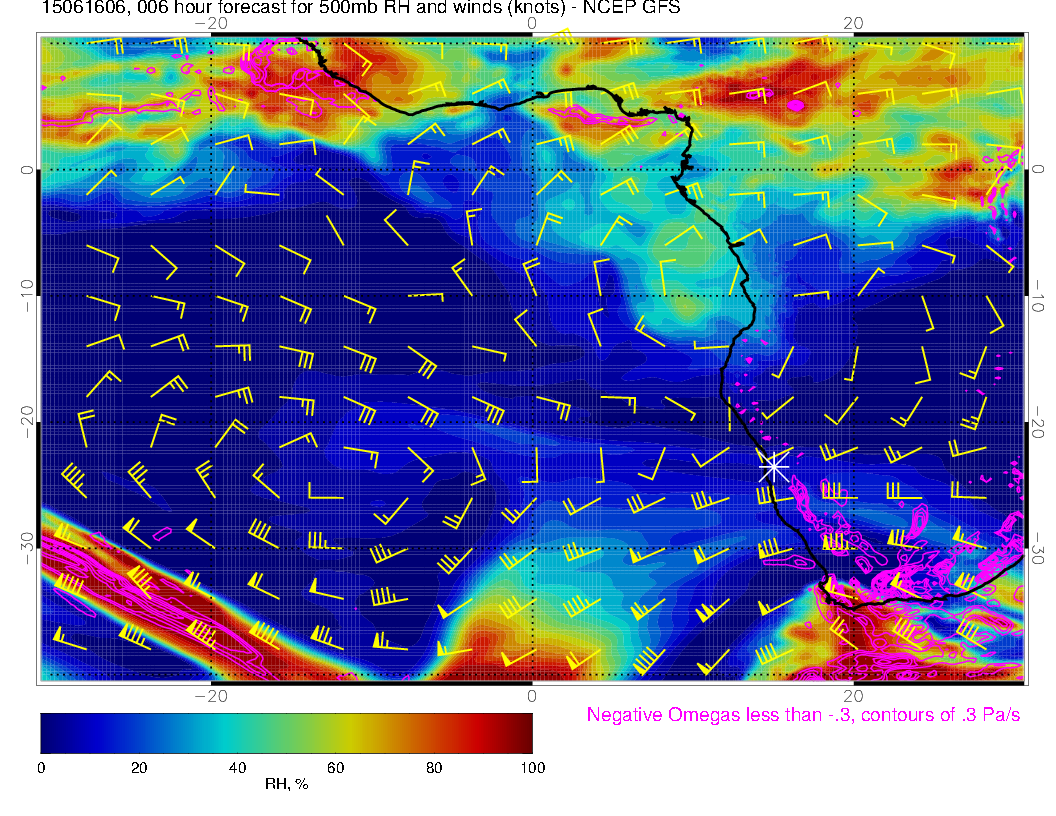1056x816 pixels.
Task: Click the "-10" latitude label on the left axis
Action: pyautogui.click(x=26, y=296)
